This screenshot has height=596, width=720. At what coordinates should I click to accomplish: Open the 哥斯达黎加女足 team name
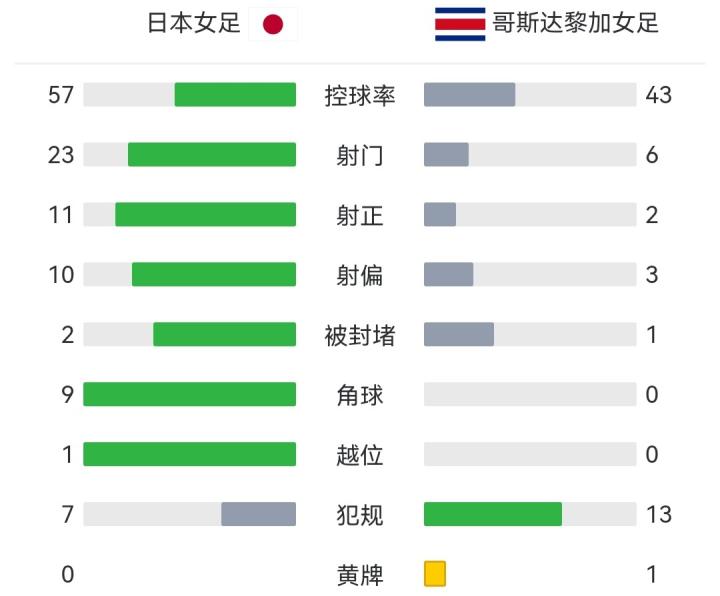click(576, 24)
